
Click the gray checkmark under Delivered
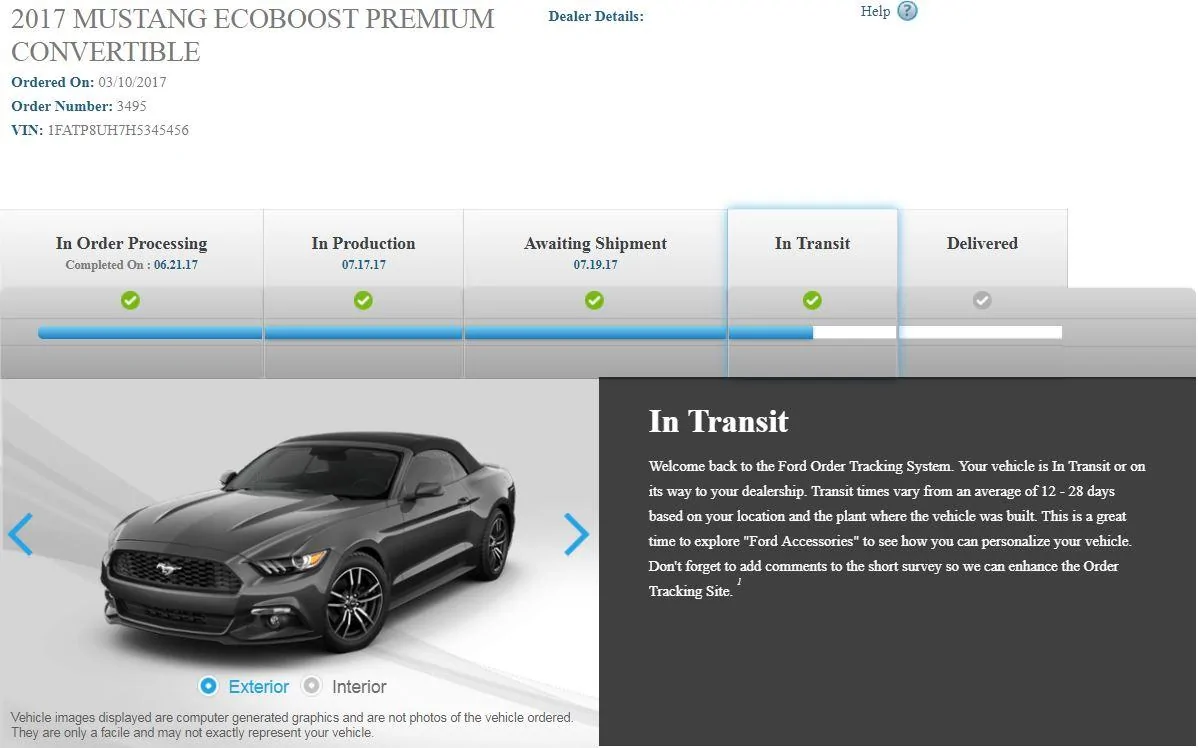[983, 300]
